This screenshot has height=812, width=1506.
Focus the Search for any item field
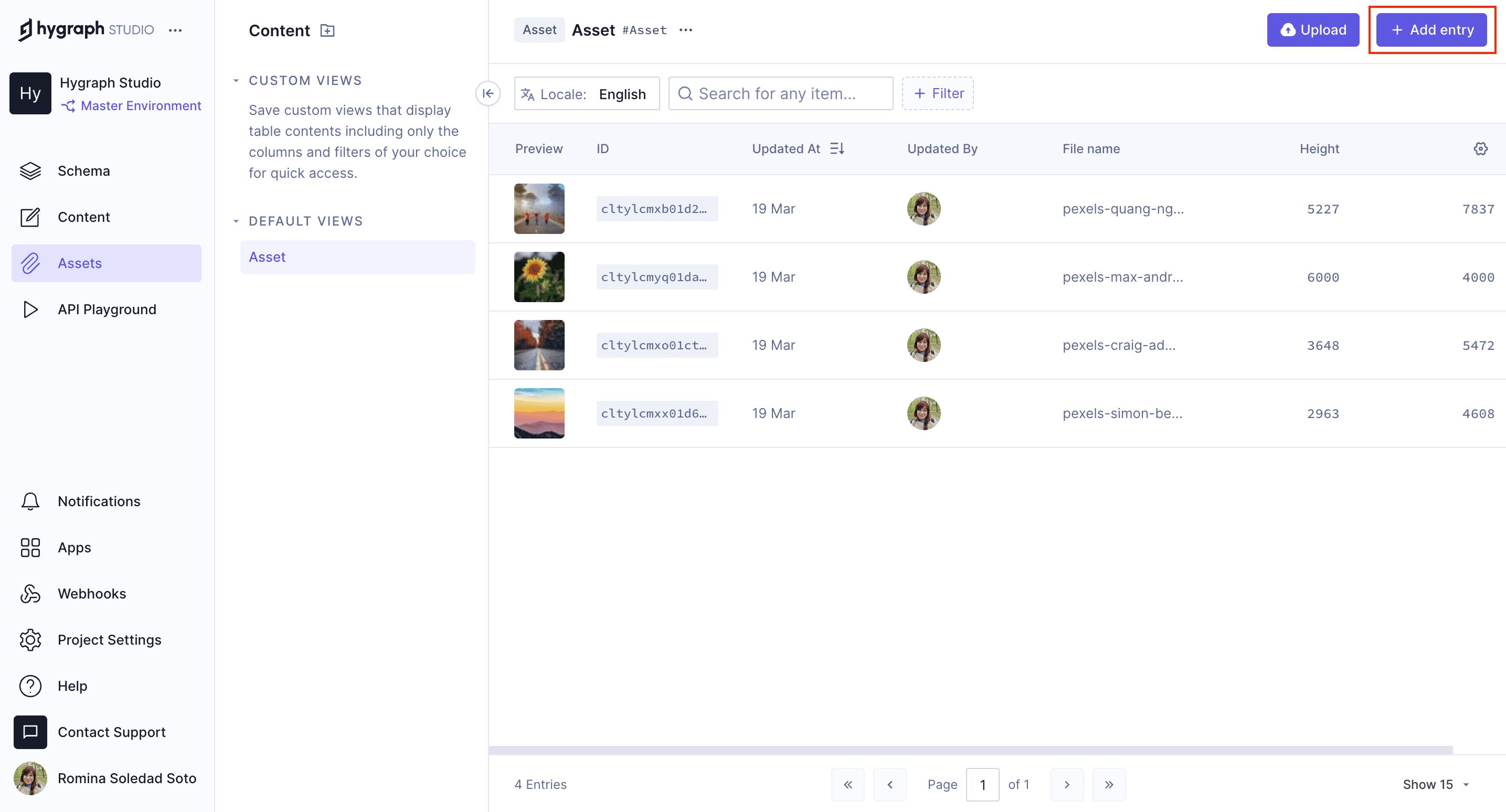point(780,93)
